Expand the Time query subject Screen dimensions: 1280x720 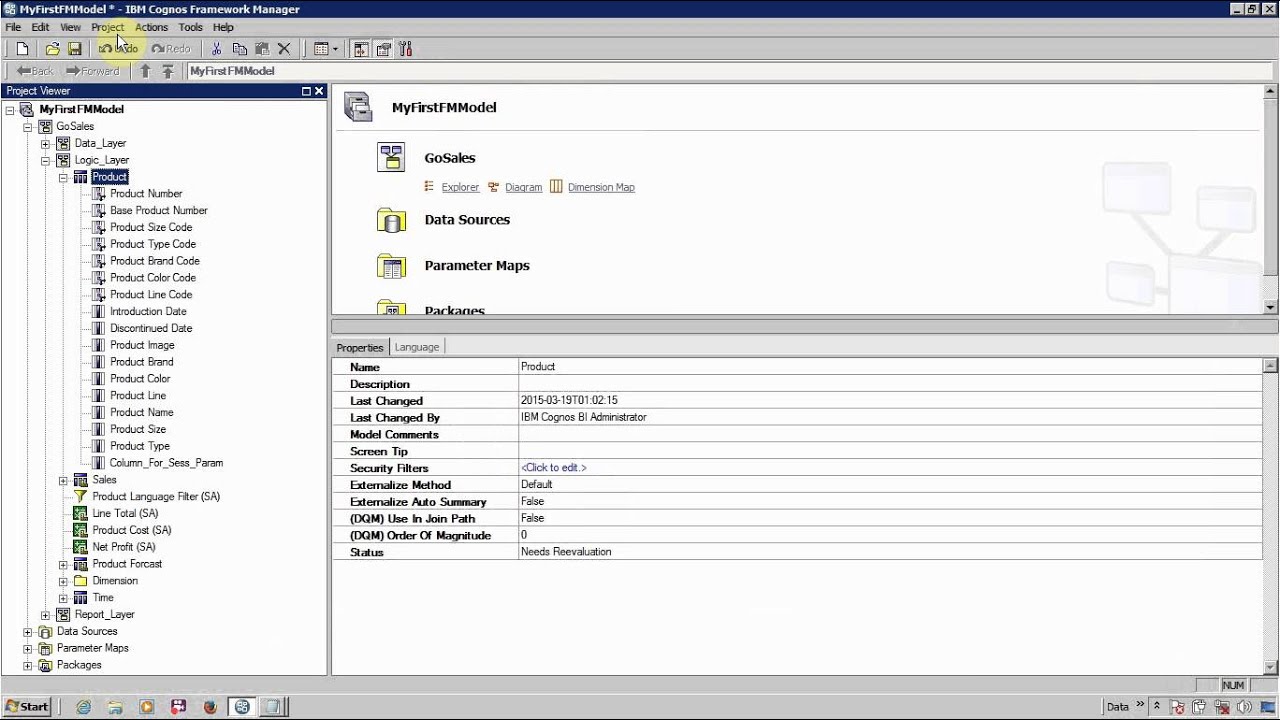[x=63, y=598]
